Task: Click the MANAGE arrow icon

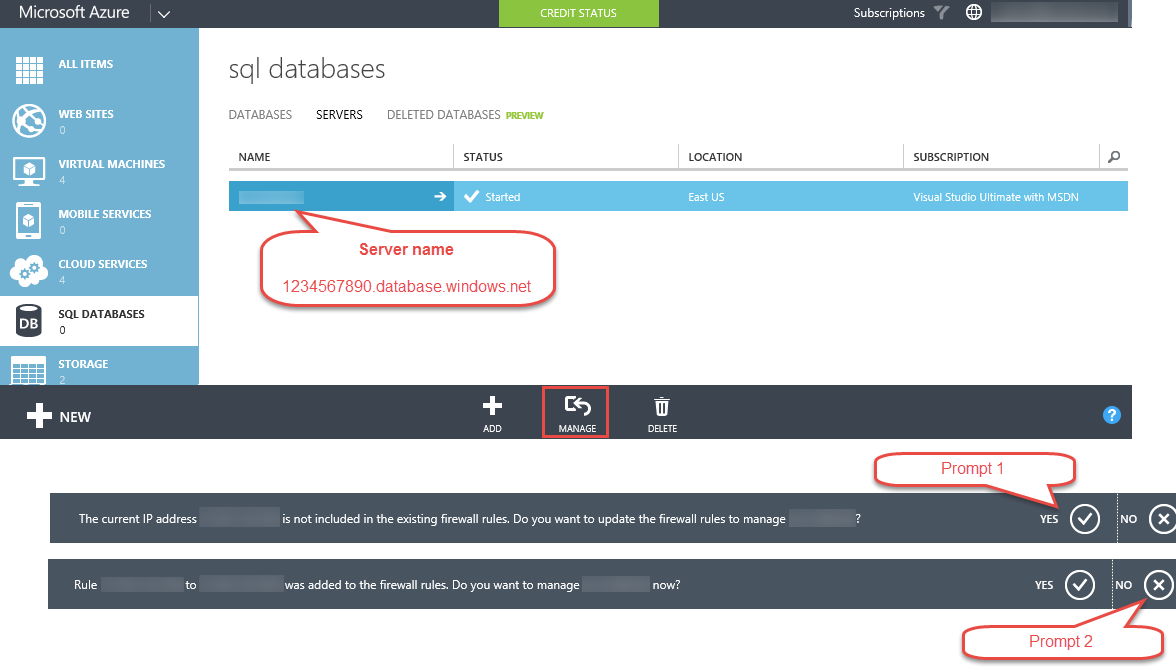Action: pyautogui.click(x=578, y=406)
